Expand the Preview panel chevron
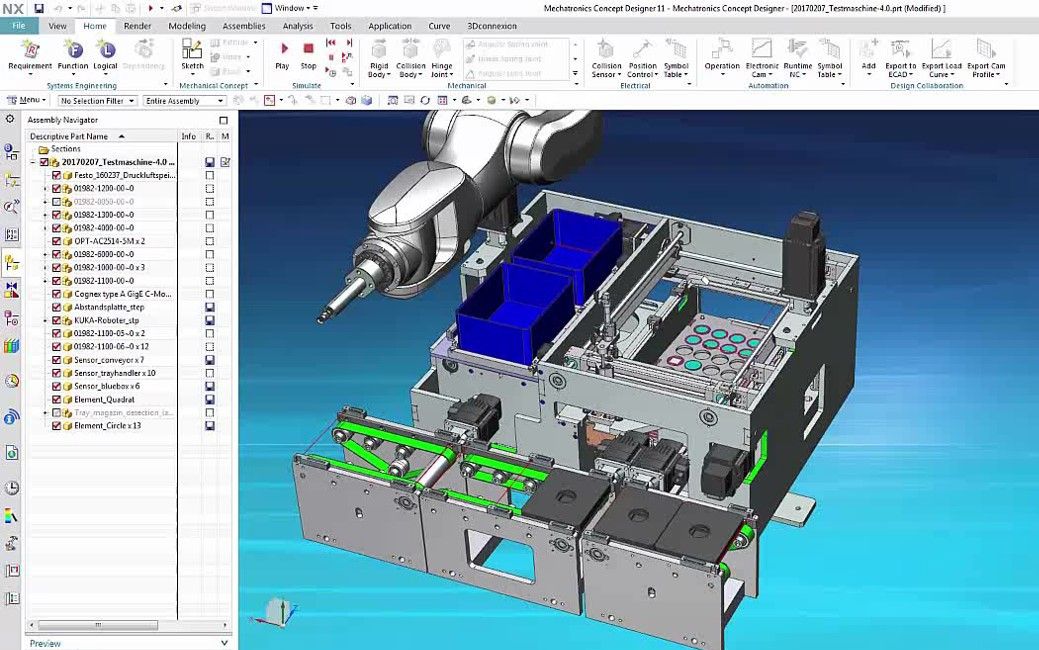 point(224,643)
